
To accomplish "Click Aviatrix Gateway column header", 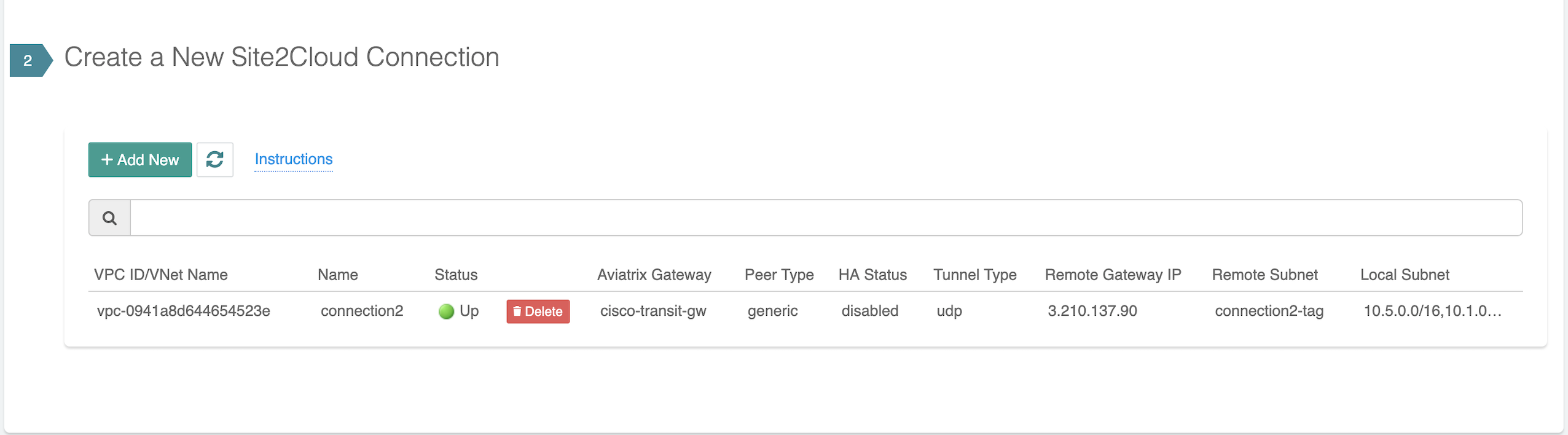I will pos(654,275).
